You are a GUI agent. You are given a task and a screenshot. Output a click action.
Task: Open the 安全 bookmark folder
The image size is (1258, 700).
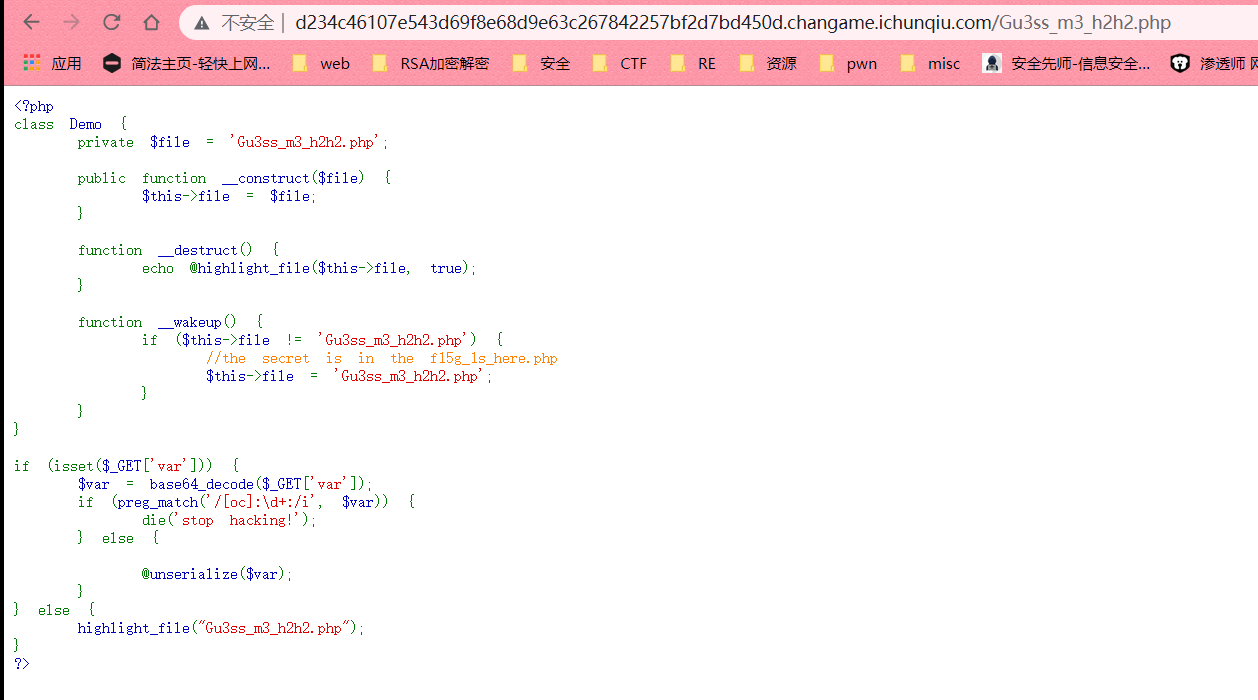541,63
